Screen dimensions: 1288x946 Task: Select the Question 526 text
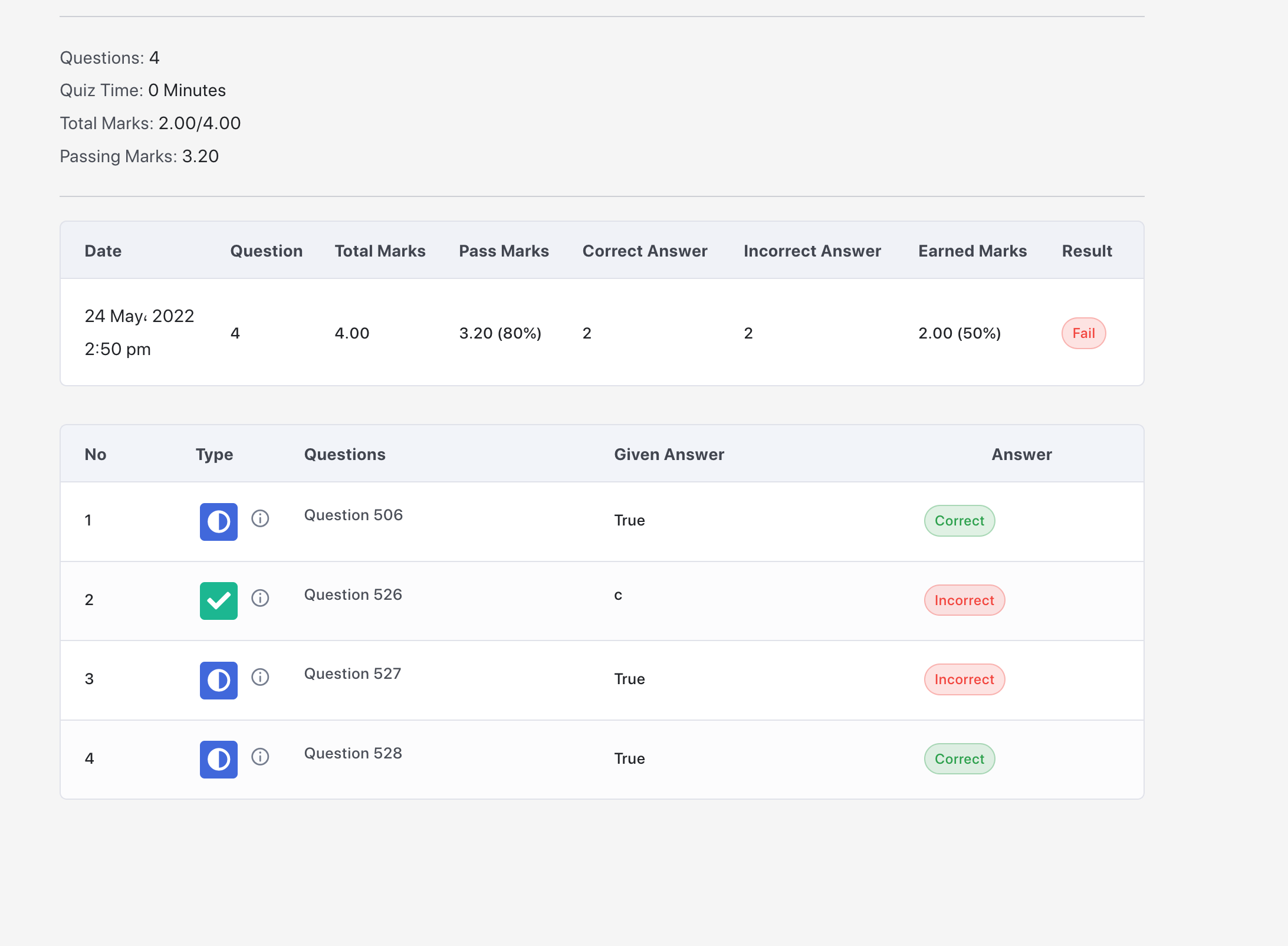tap(353, 594)
